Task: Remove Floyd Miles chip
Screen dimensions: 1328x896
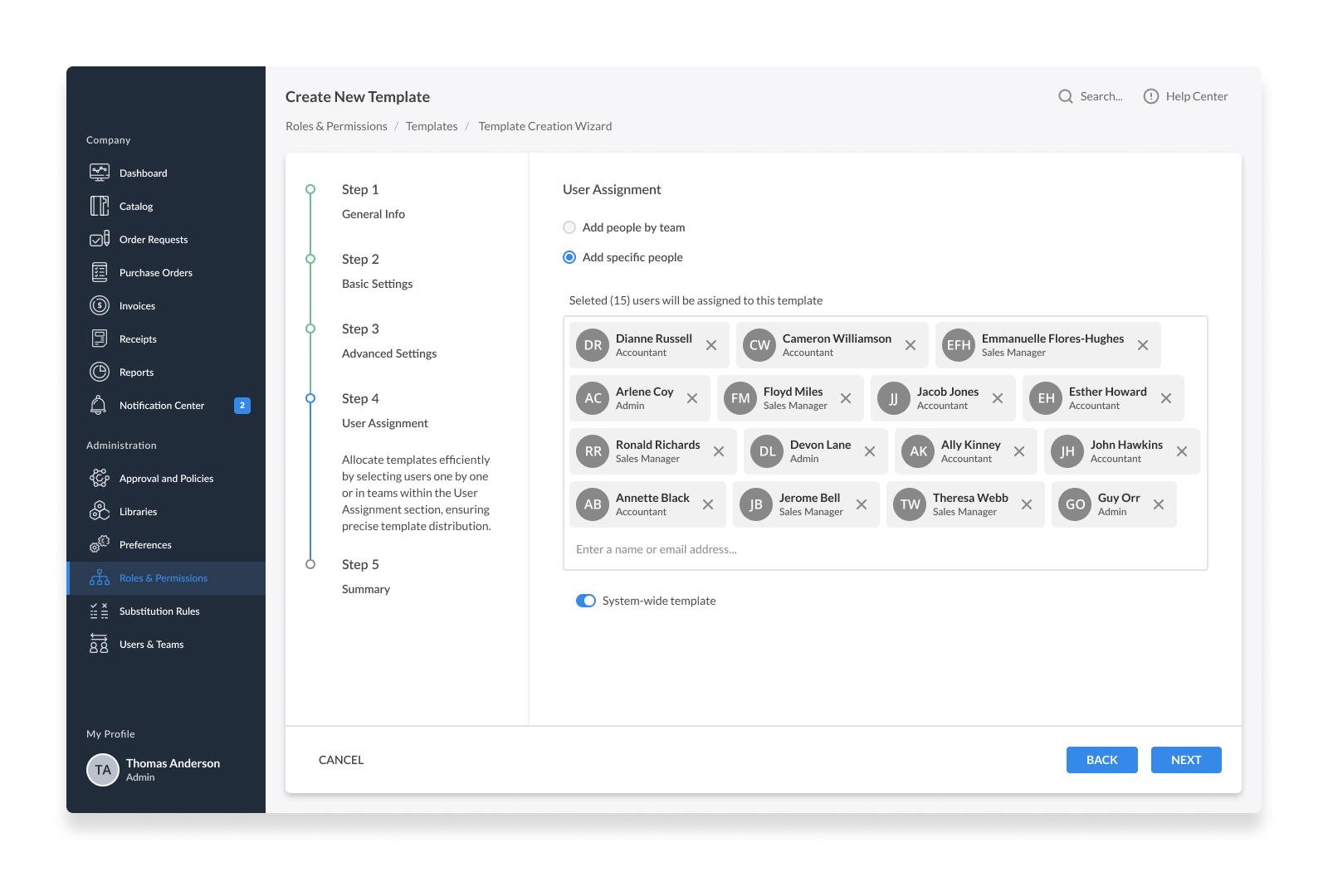Action: click(x=846, y=398)
